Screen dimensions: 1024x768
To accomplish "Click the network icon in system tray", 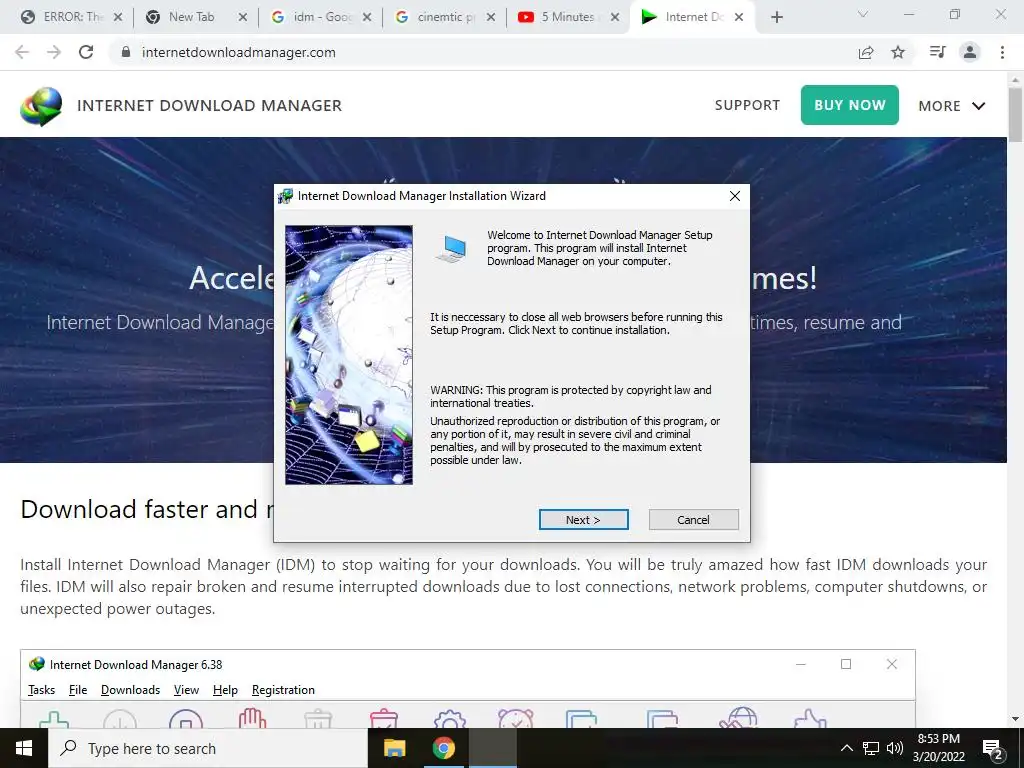I will click(x=871, y=748).
